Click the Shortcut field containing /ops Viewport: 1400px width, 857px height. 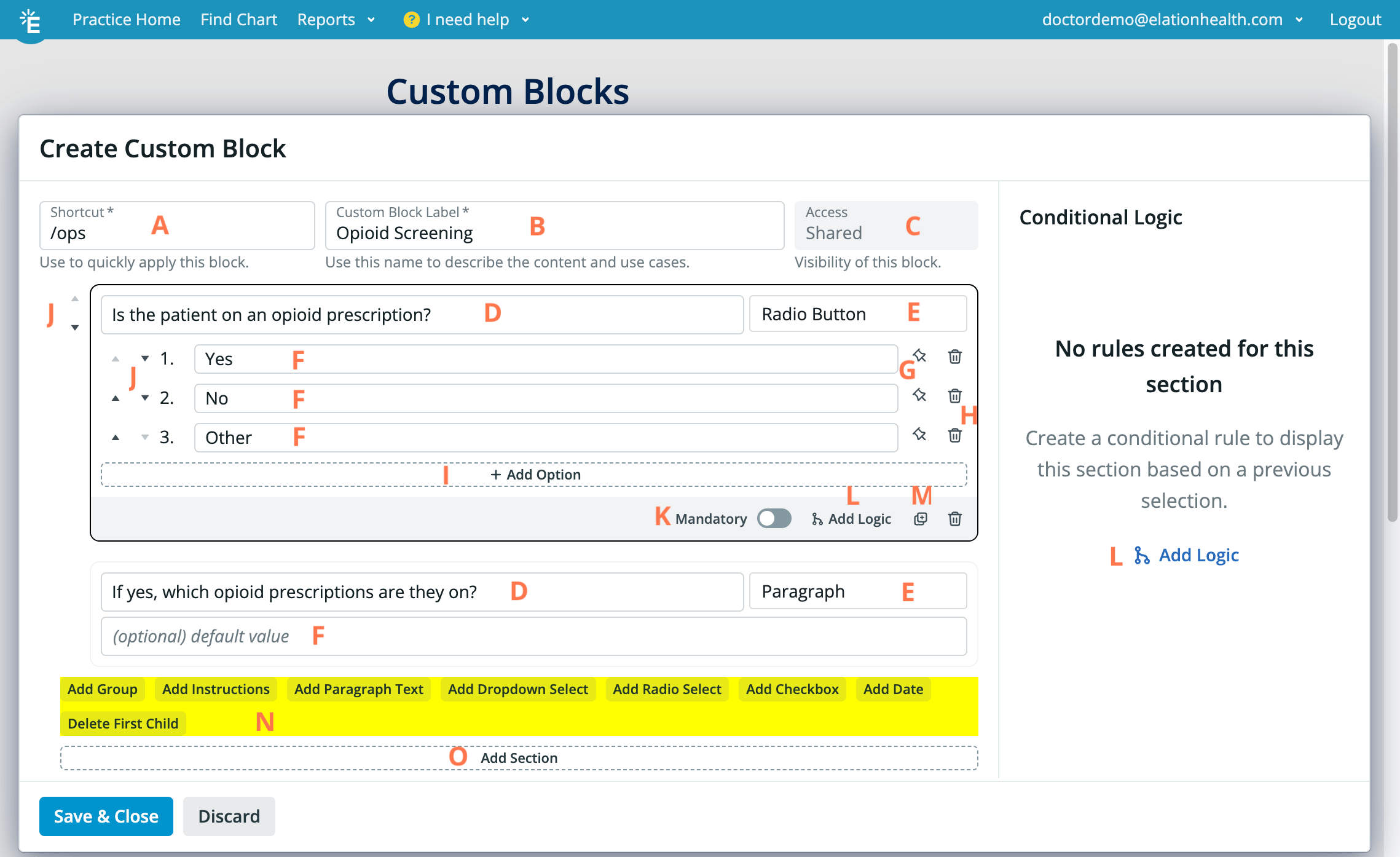point(177,225)
